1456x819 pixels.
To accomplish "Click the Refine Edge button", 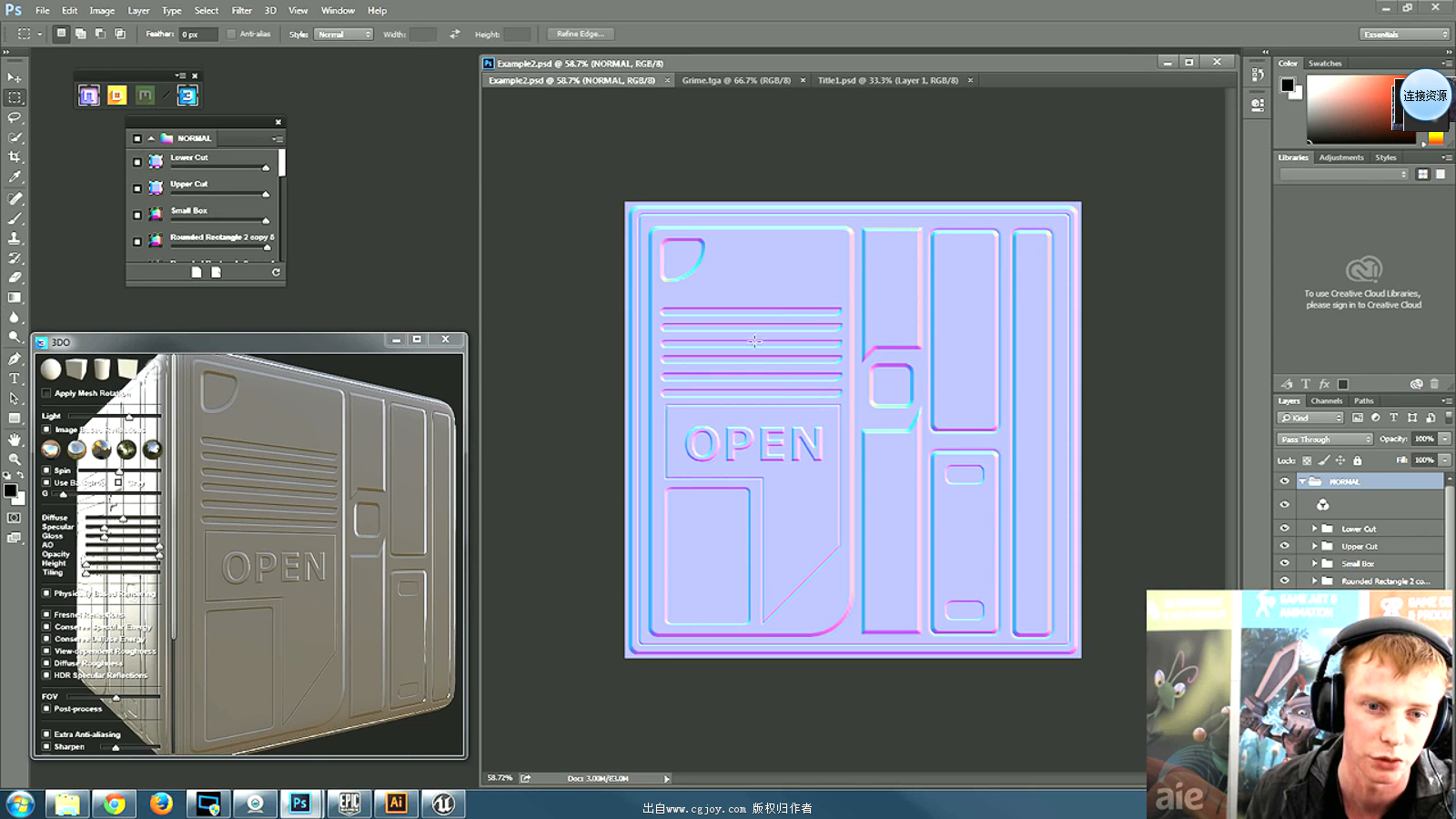I will coord(581,34).
